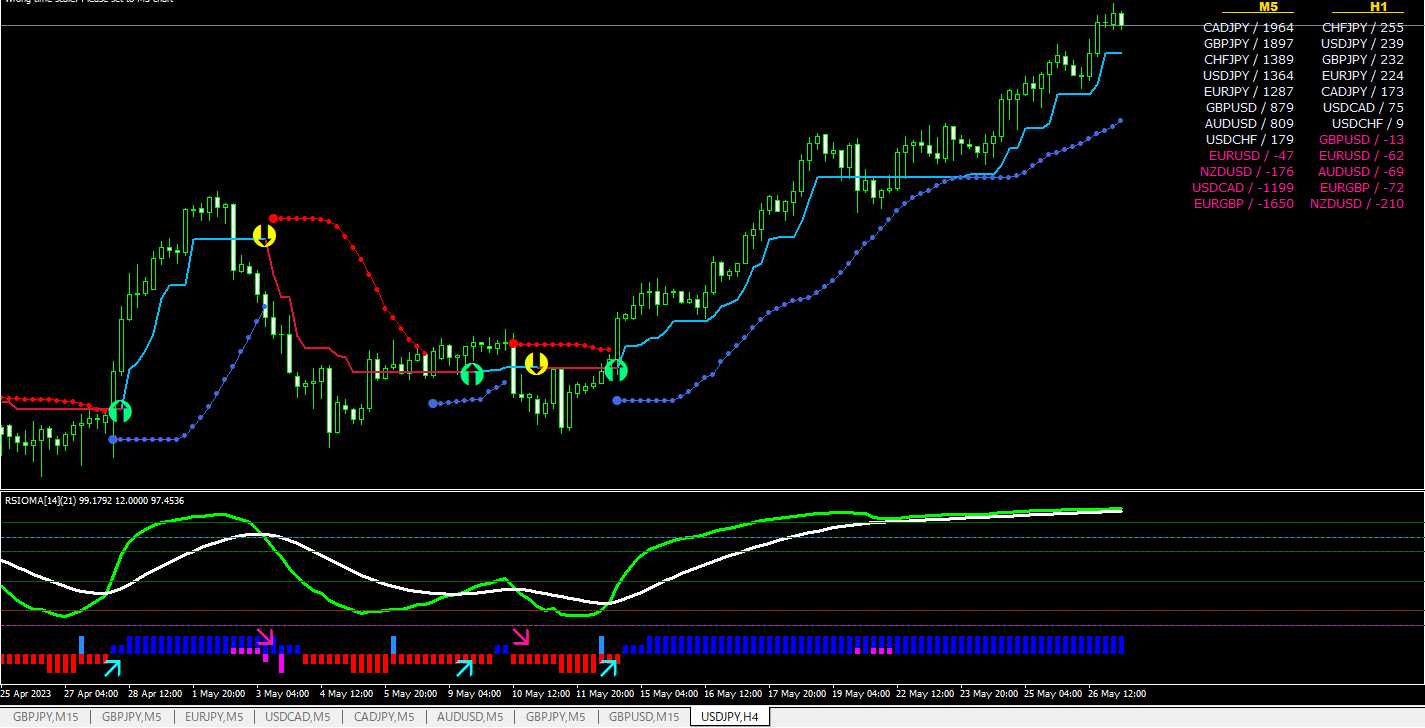
Task: Select the 'USDJPY / 239' entry
Action: click(x=1363, y=44)
